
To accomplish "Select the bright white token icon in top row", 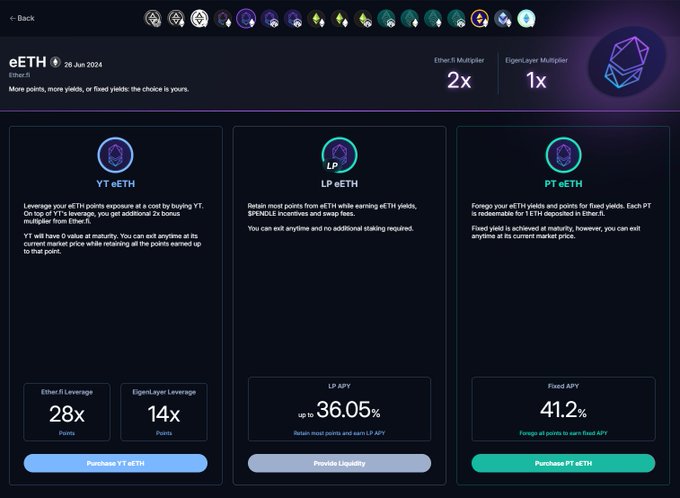I will point(199,19).
